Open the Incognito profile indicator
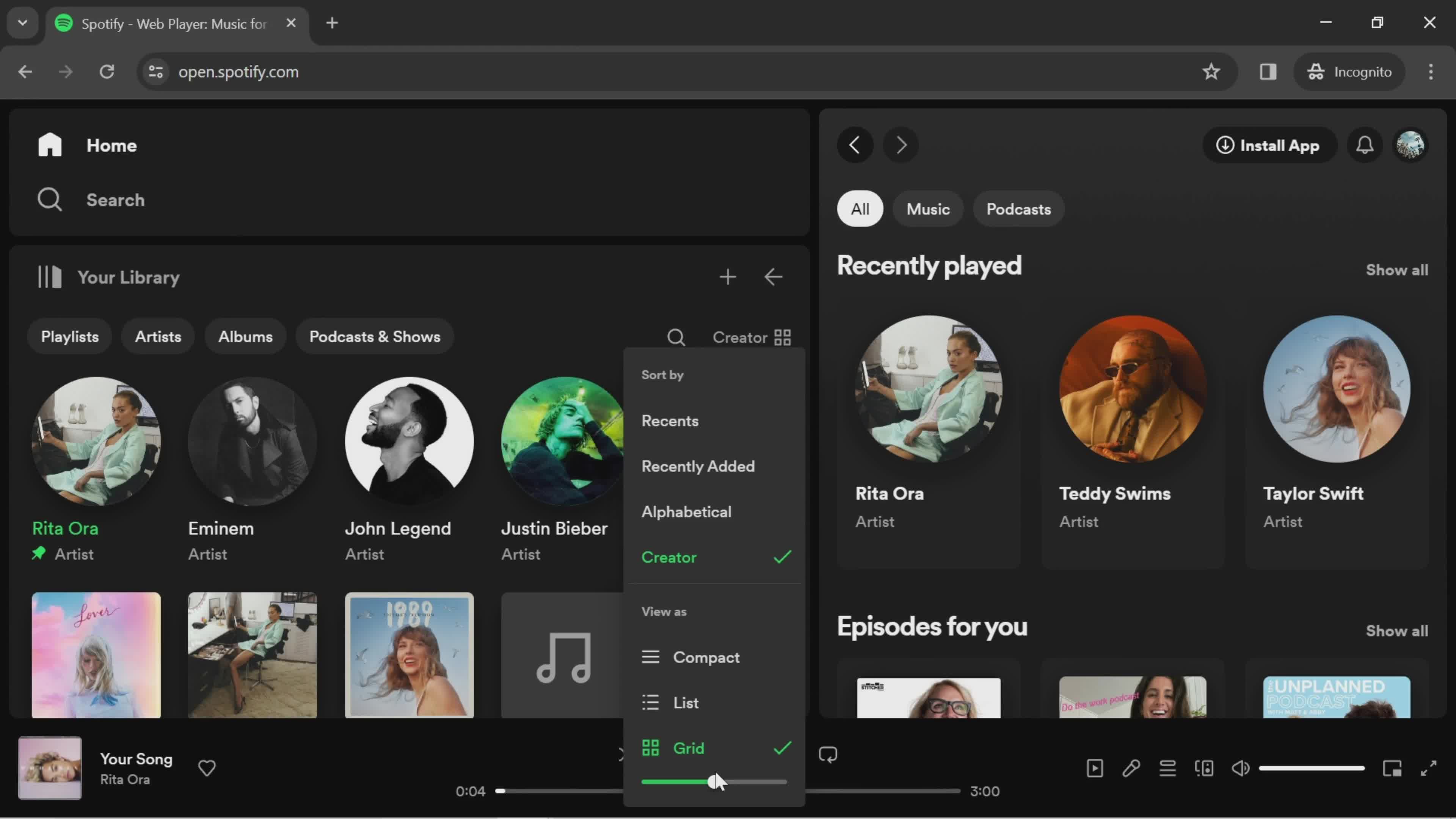The height and width of the screenshot is (819, 1456). click(1349, 72)
